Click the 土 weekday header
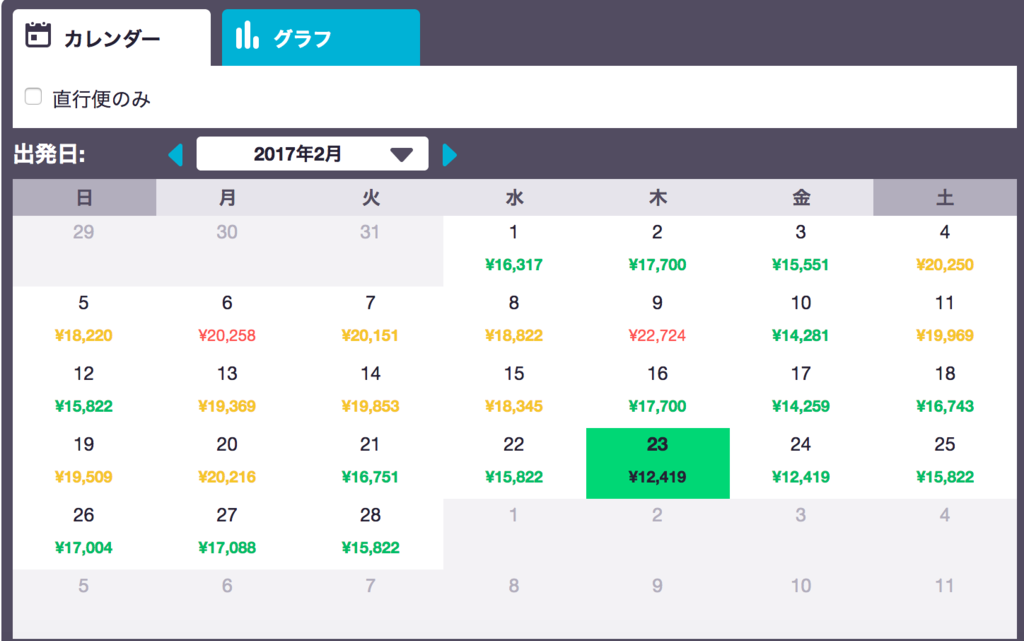The image size is (1024, 641). pos(945,197)
